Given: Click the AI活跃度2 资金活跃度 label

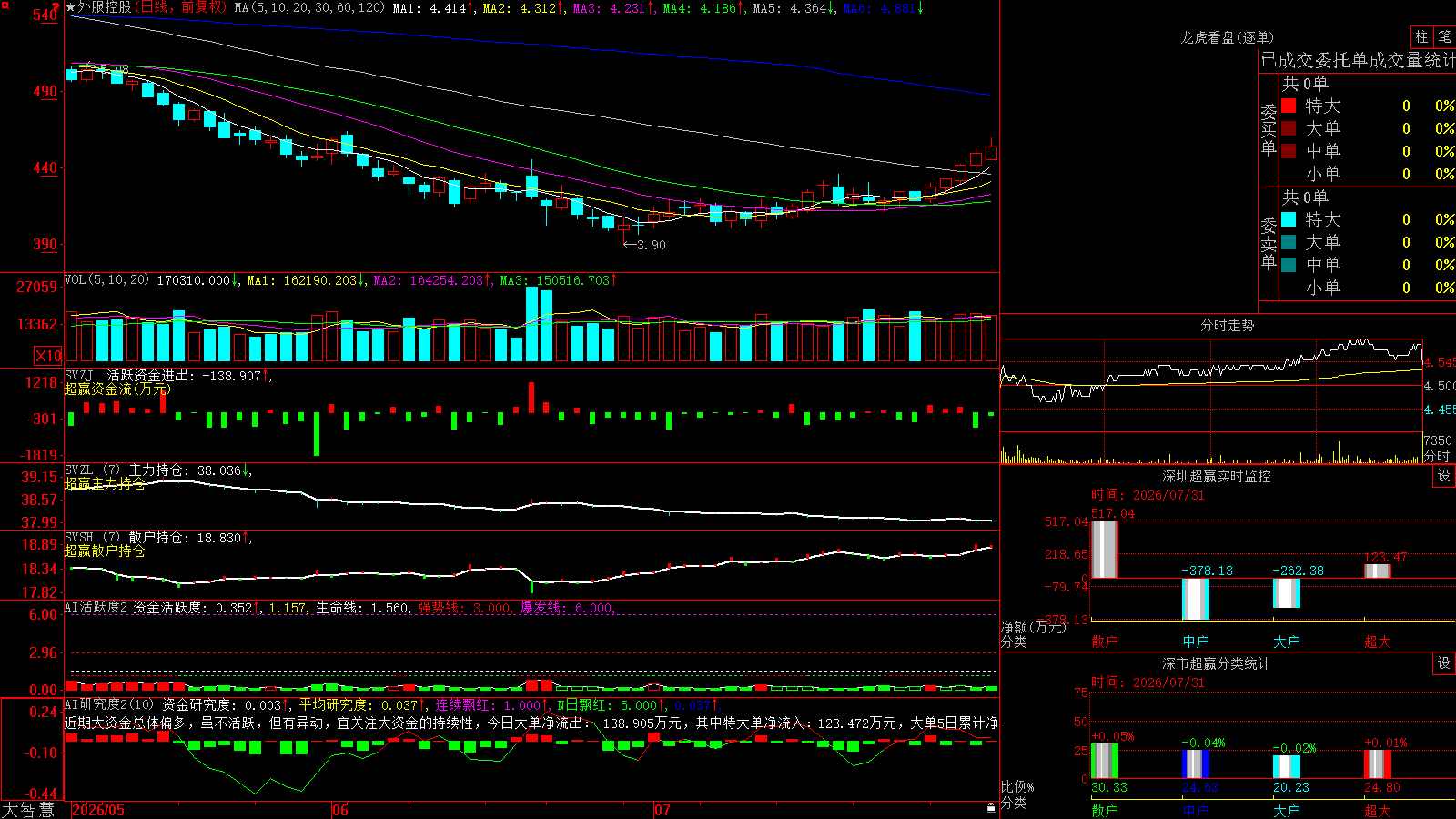Looking at the screenshot, I should pyautogui.click(x=136, y=608).
